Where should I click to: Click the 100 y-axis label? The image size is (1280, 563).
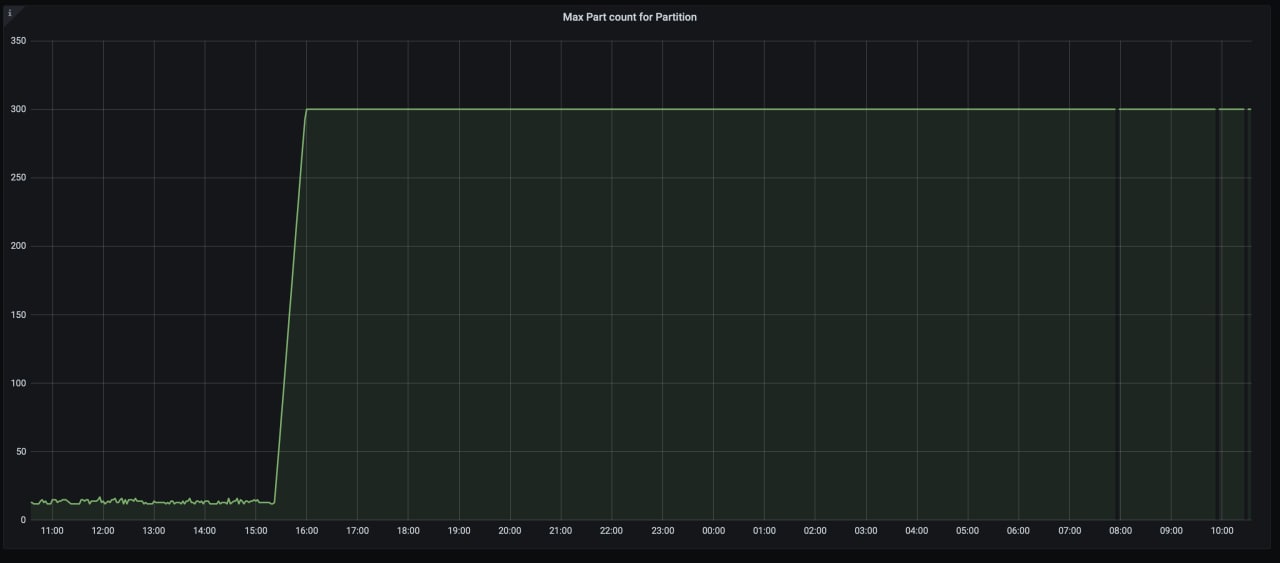point(18,383)
